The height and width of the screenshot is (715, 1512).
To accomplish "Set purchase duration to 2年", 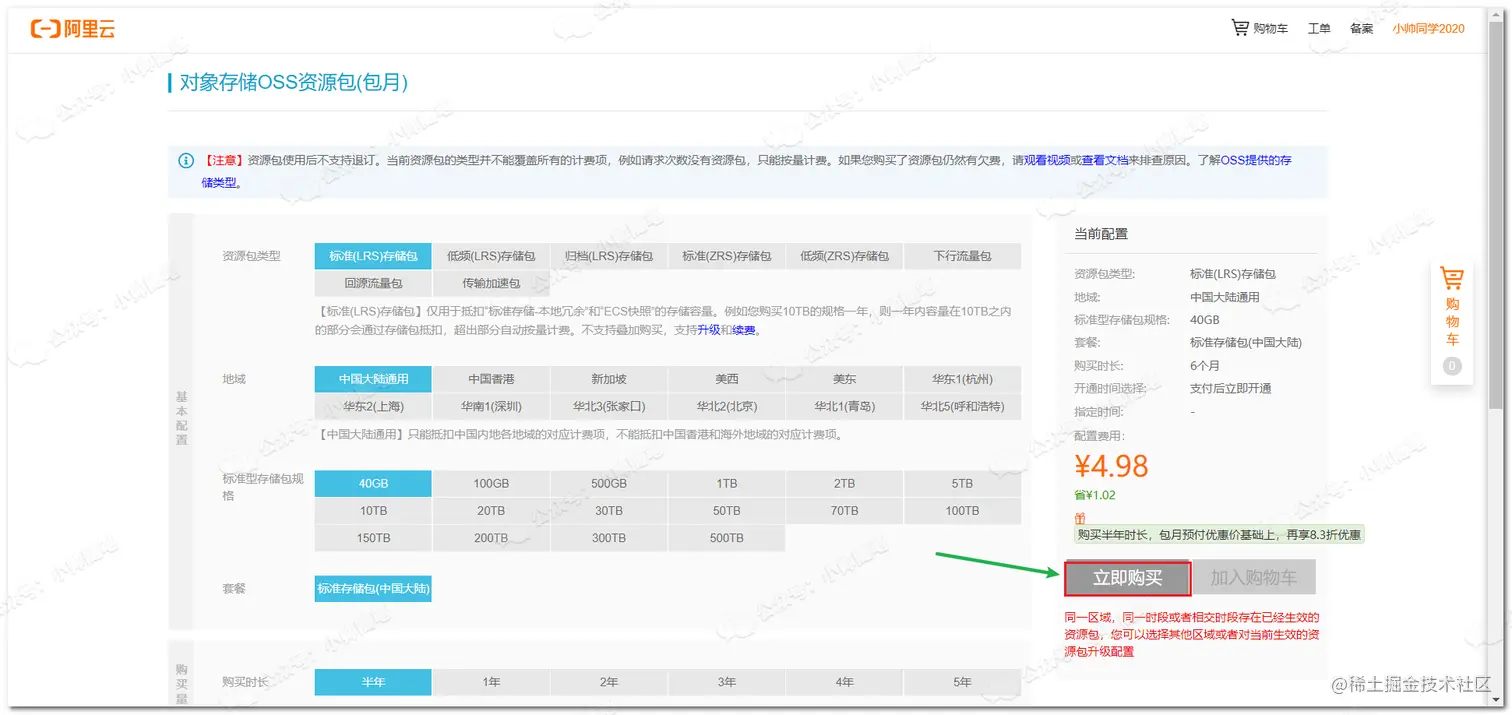I will click(609, 682).
